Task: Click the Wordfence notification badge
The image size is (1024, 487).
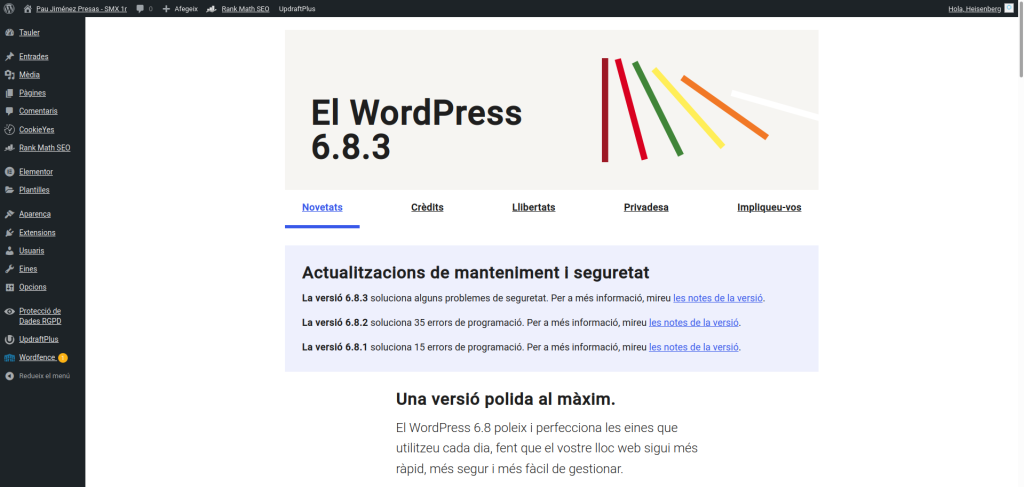Action: click(x=63, y=357)
